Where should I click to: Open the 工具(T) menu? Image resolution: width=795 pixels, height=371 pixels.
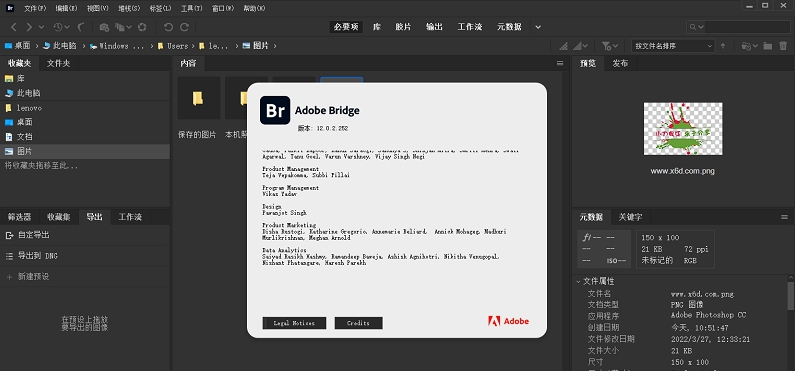click(x=192, y=8)
